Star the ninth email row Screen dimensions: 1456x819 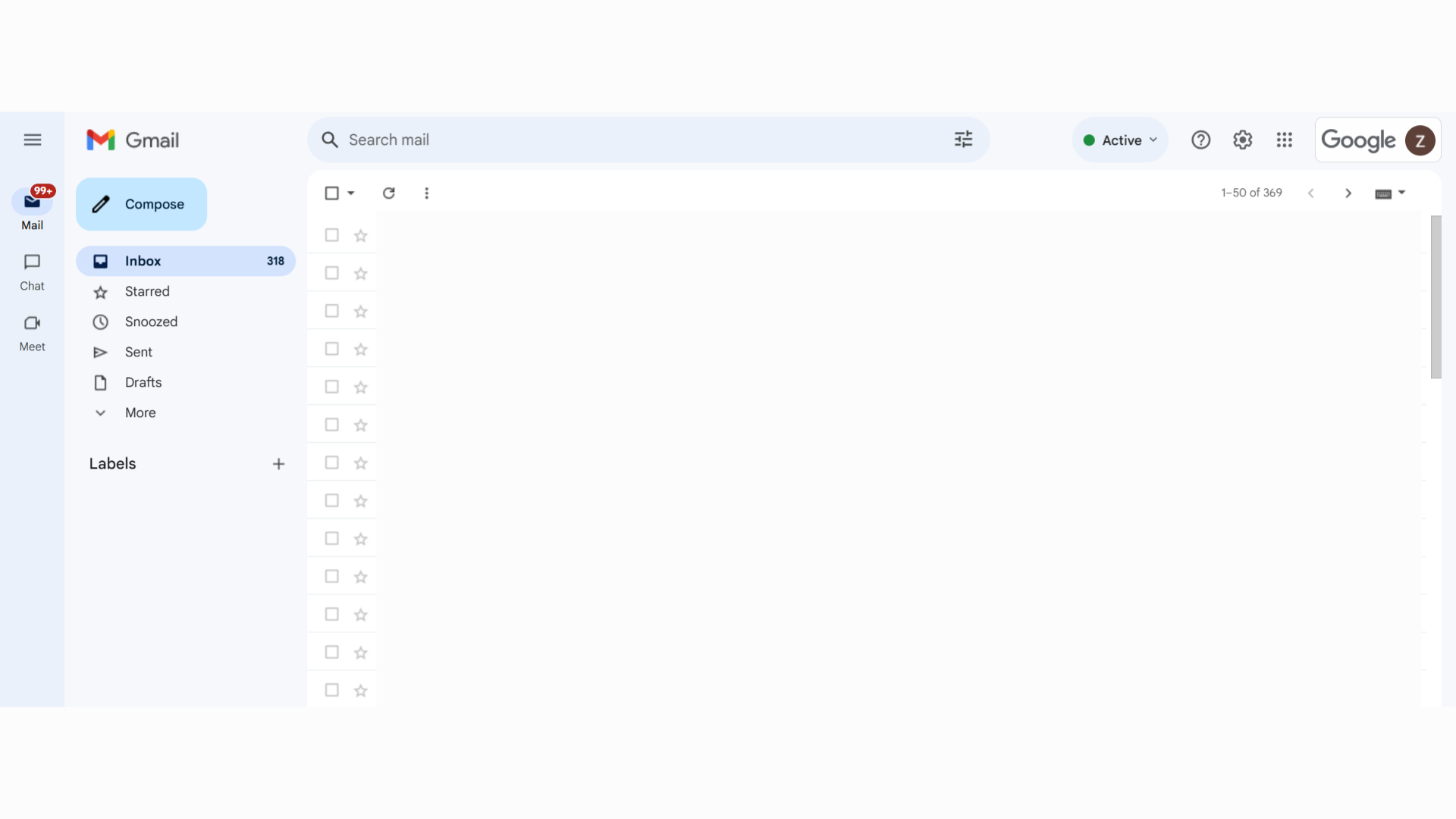click(x=360, y=538)
